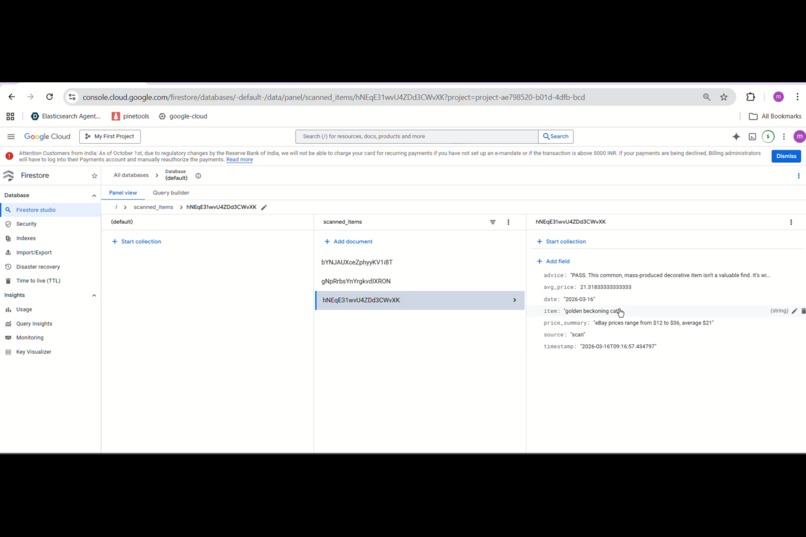Open the My First Project selector
The height and width of the screenshot is (537, 806).
[110, 136]
